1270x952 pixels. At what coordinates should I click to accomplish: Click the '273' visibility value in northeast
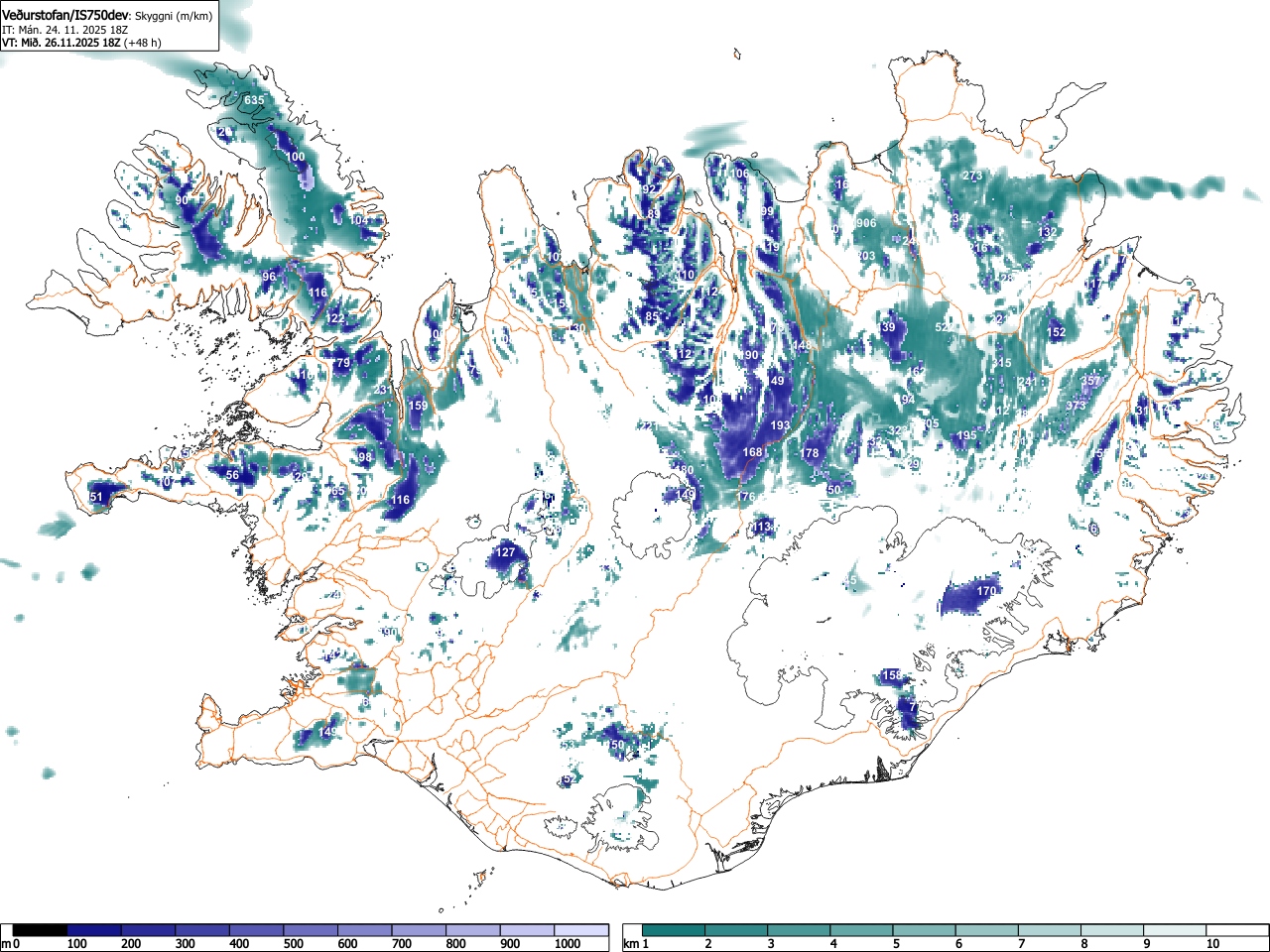tap(972, 176)
